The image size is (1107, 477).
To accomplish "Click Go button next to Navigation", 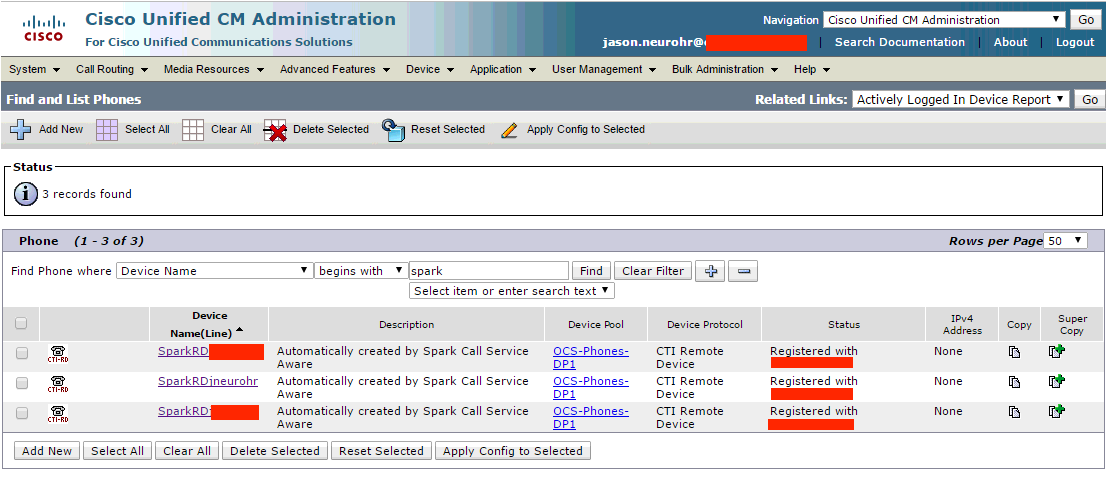I will [1087, 20].
